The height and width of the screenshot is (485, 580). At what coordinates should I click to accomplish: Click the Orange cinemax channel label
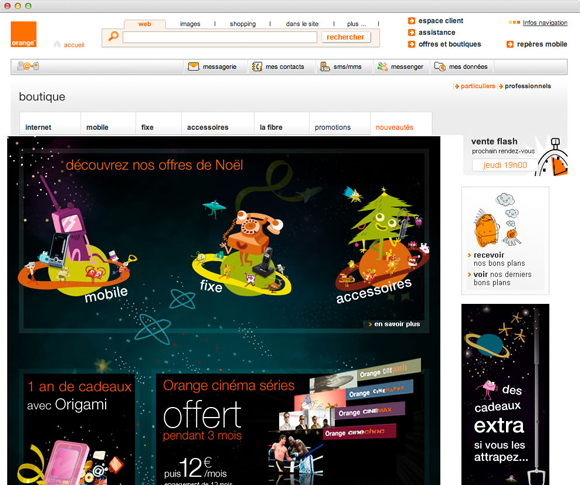tap(370, 411)
